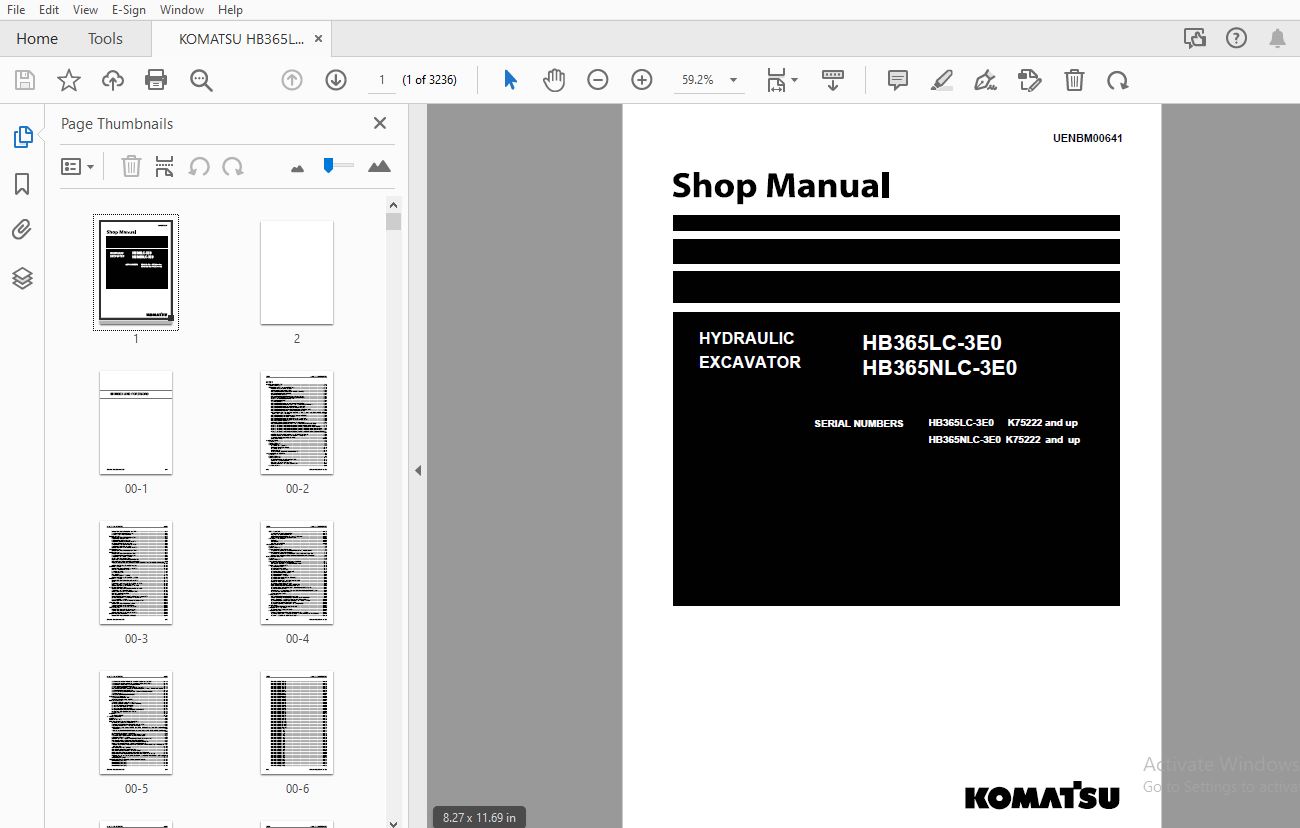The height and width of the screenshot is (828, 1300).
Task: Select thumbnail page 00-4
Action: (297, 573)
